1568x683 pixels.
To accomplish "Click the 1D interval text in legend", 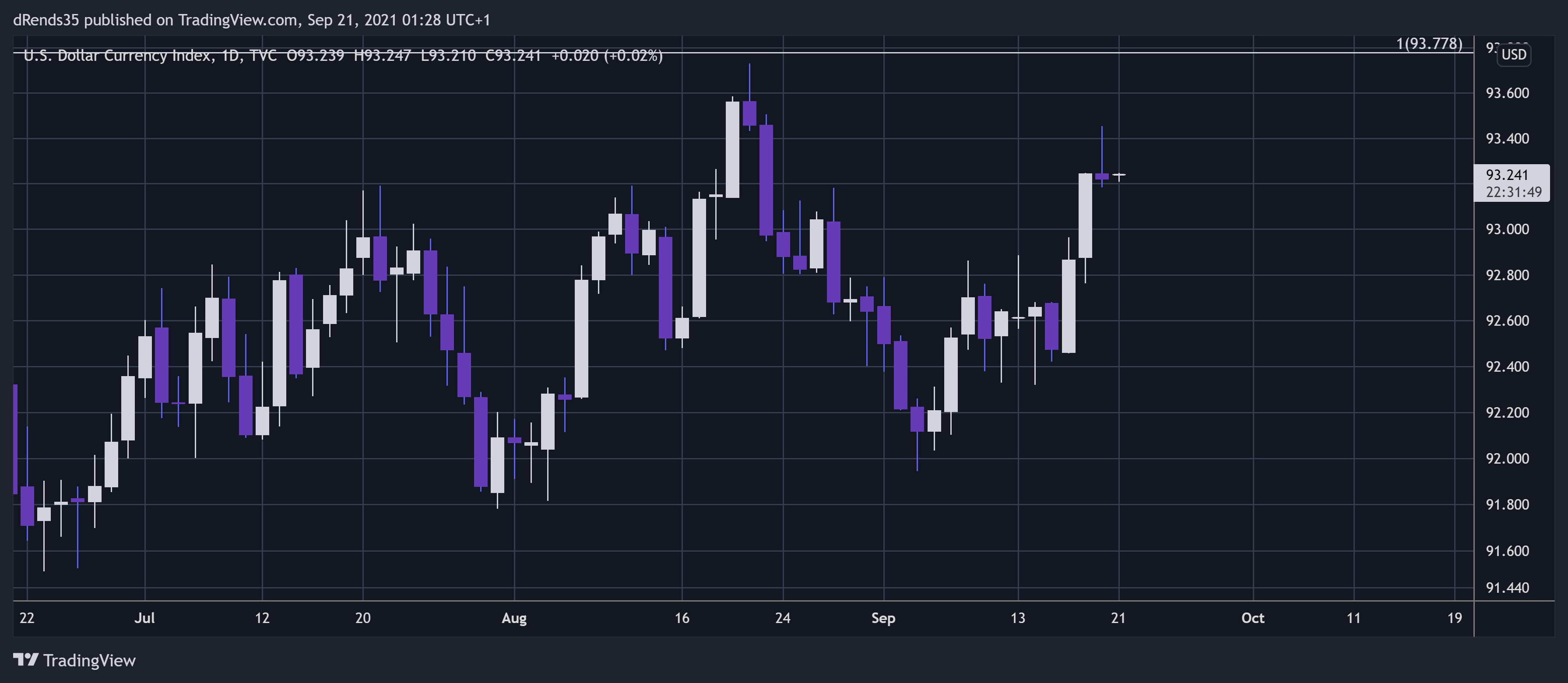I will [x=230, y=56].
